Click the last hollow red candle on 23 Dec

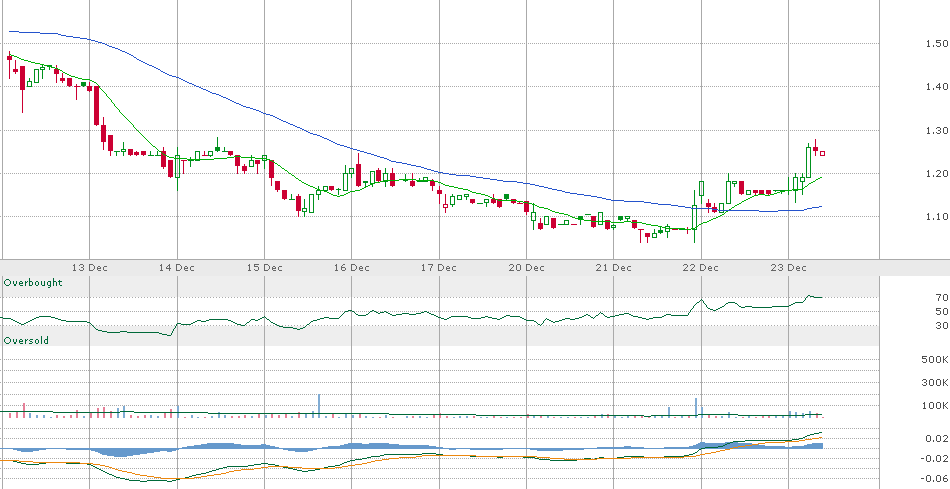(x=822, y=153)
